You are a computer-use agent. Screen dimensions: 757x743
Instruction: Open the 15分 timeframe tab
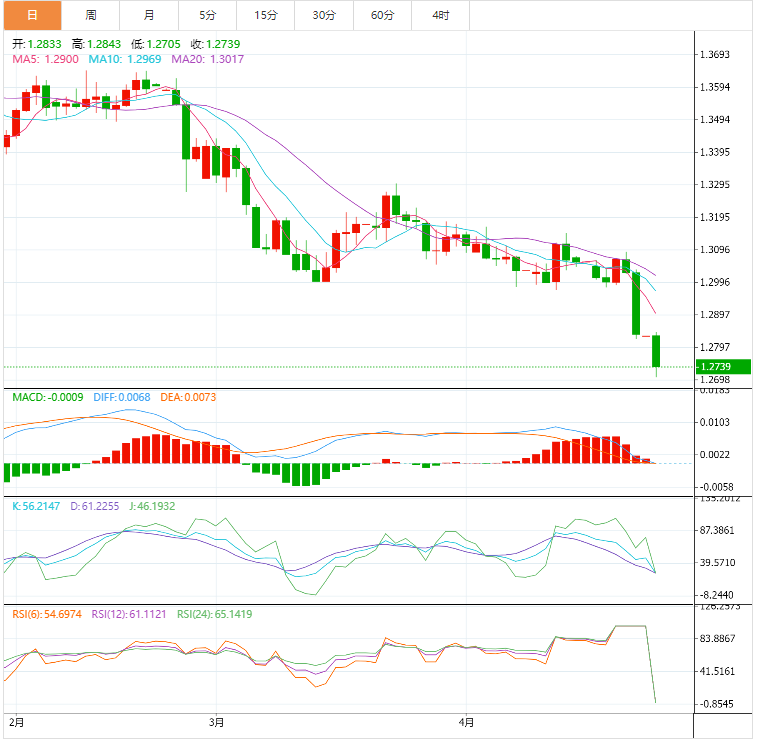[x=266, y=15]
